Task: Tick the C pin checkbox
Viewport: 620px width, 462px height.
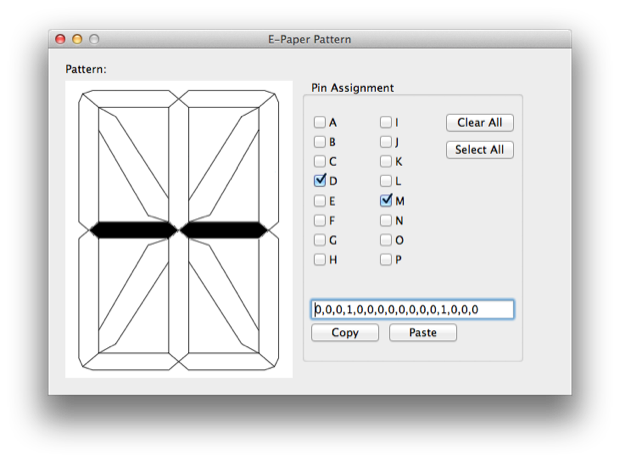Action: [320, 161]
